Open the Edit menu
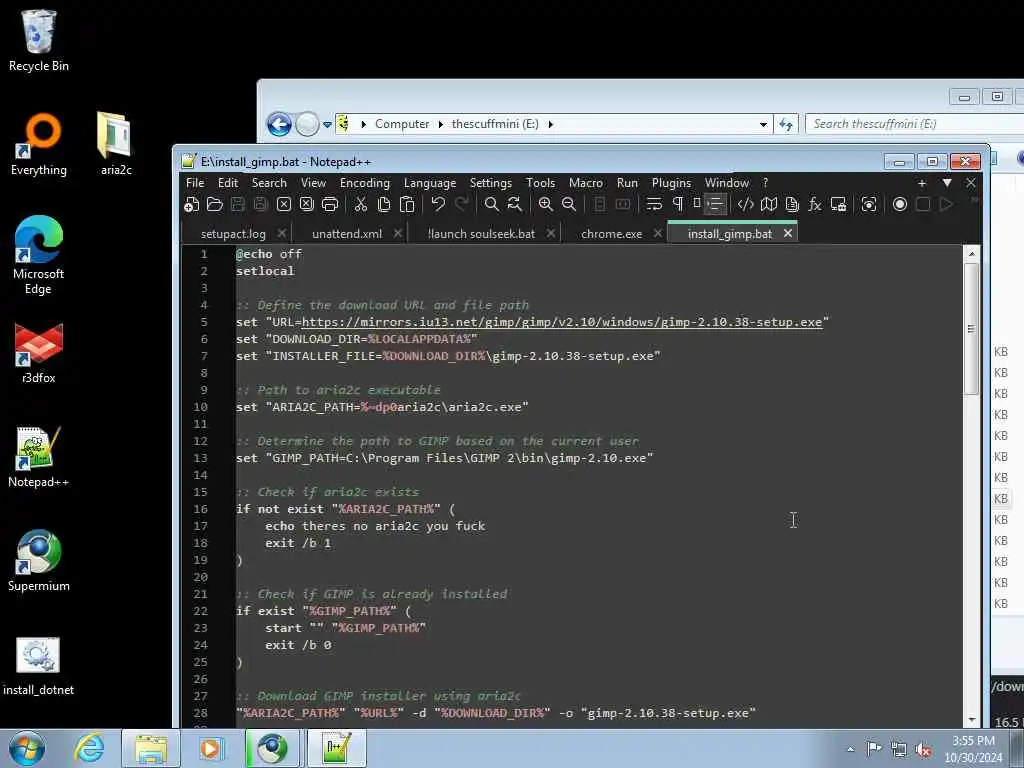Image resolution: width=1024 pixels, height=768 pixels. pos(228,184)
